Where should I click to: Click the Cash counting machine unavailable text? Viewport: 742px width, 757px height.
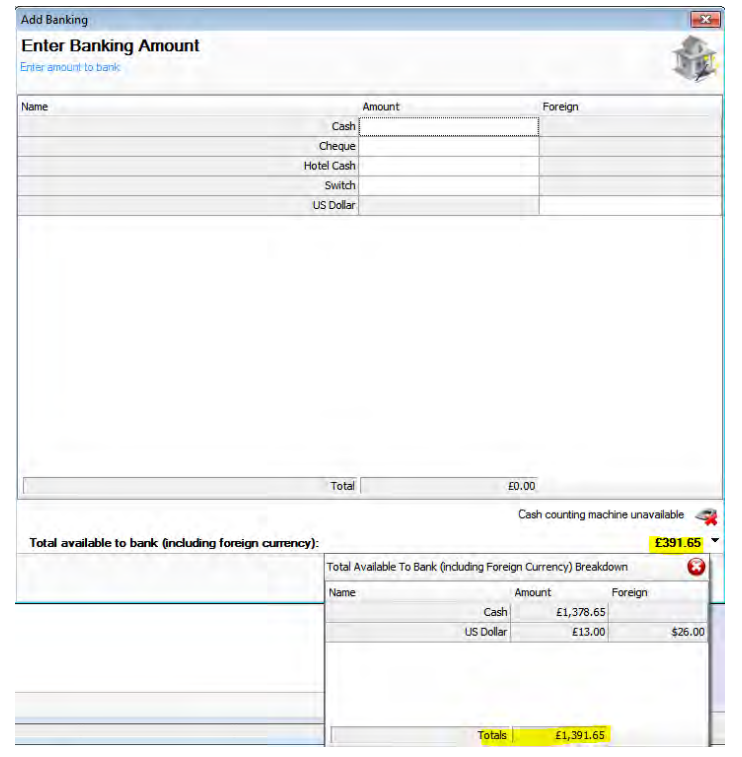pyautogui.click(x=601, y=515)
